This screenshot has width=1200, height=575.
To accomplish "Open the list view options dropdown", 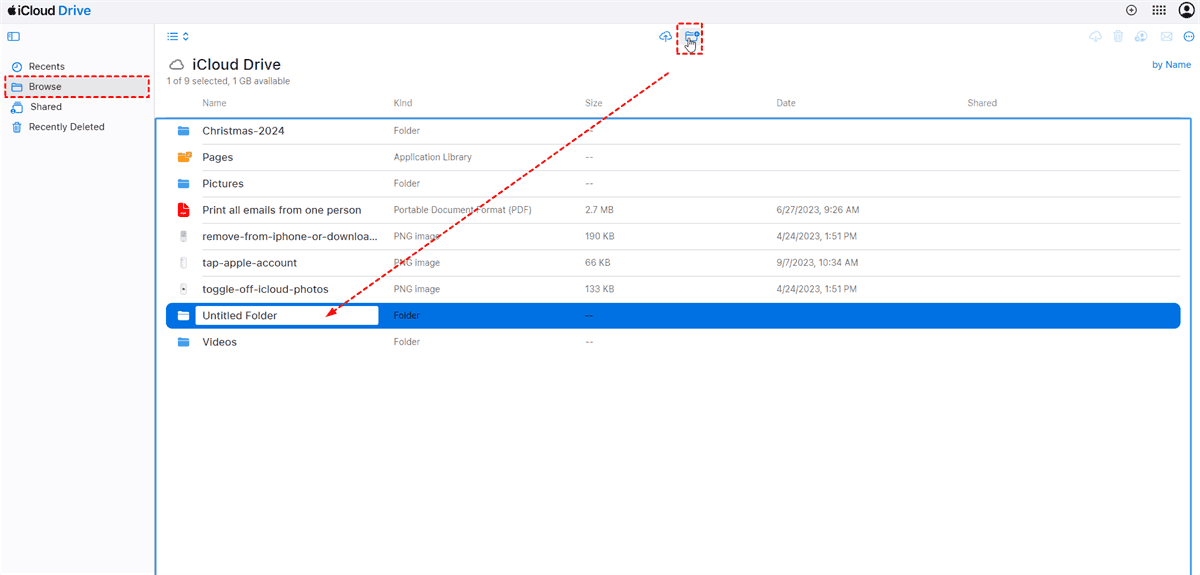I will [x=178, y=36].
